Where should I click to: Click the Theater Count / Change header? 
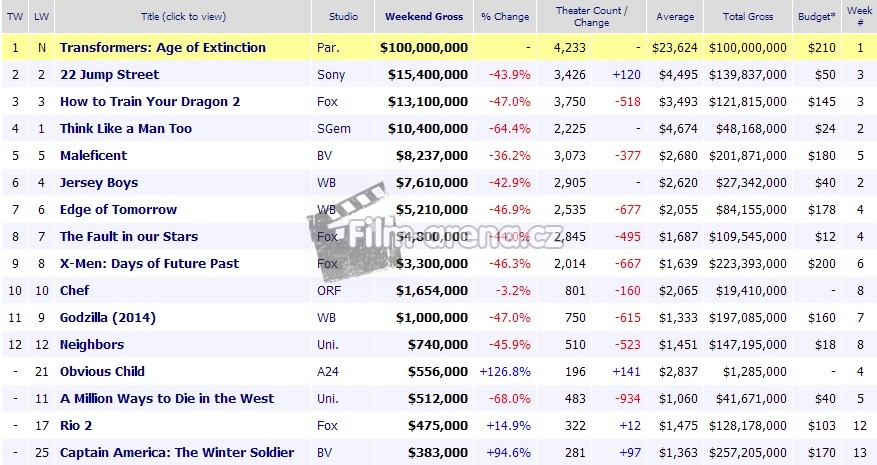[x=592, y=17]
